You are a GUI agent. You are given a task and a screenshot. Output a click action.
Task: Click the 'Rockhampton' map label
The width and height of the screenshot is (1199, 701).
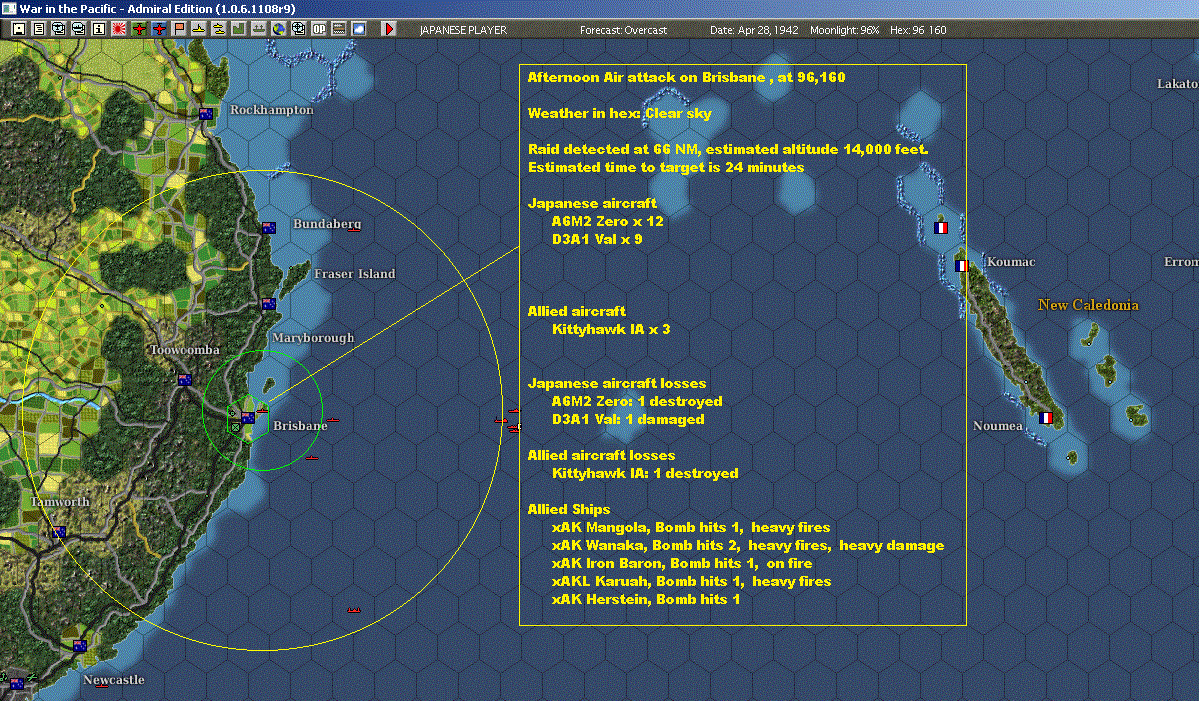pyautogui.click(x=271, y=110)
